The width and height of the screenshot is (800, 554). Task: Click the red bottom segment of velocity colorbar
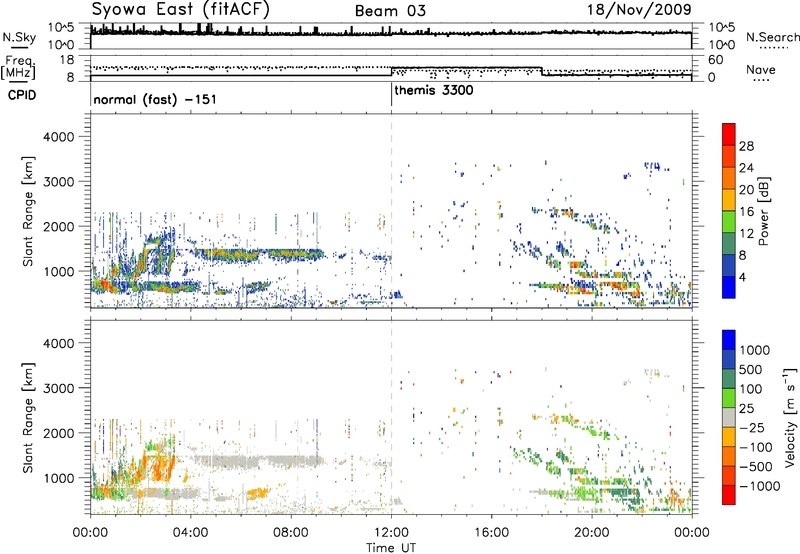pos(729,495)
